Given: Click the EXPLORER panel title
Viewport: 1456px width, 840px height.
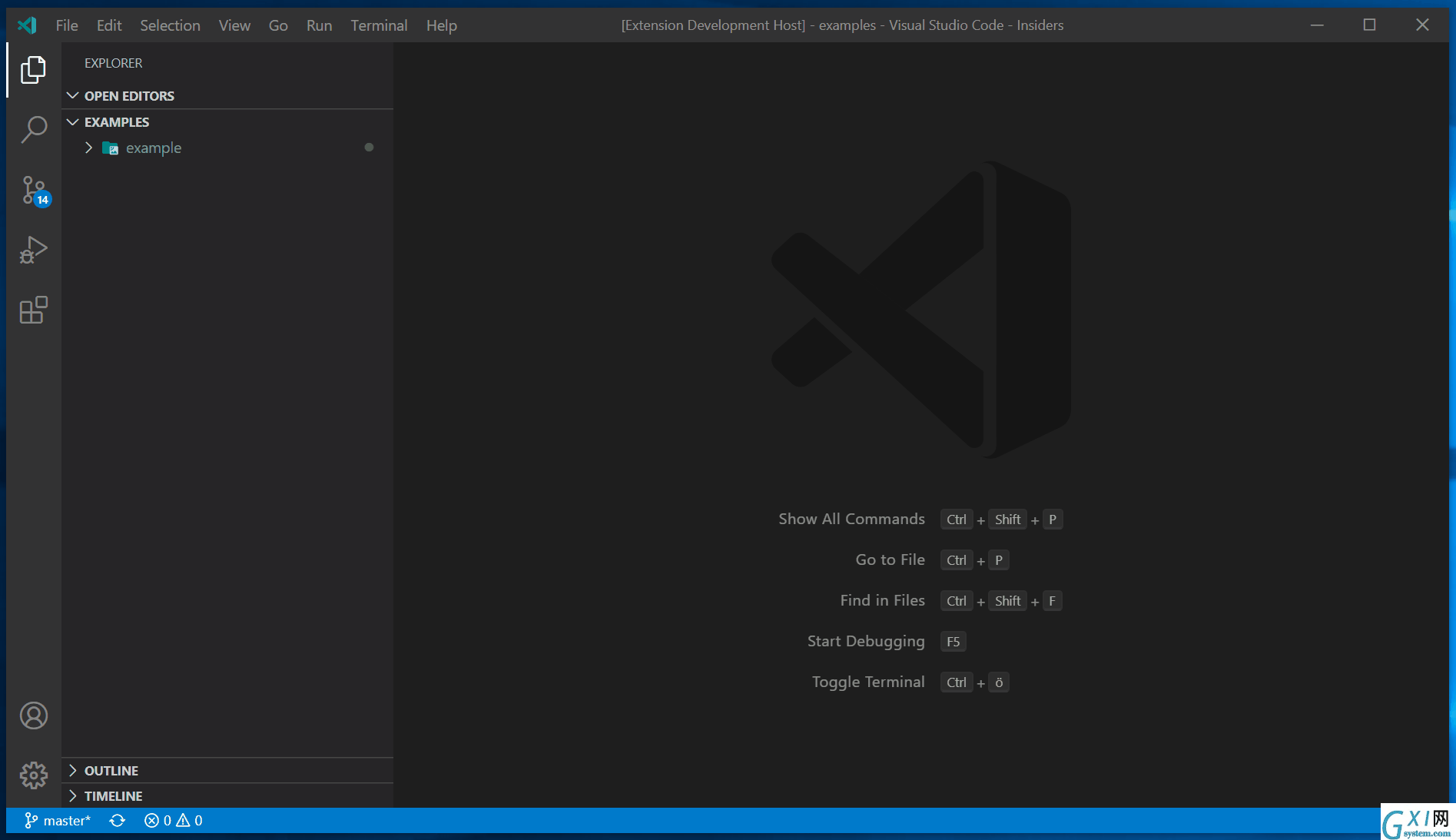Looking at the screenshot, I should [x=114, y=63].
